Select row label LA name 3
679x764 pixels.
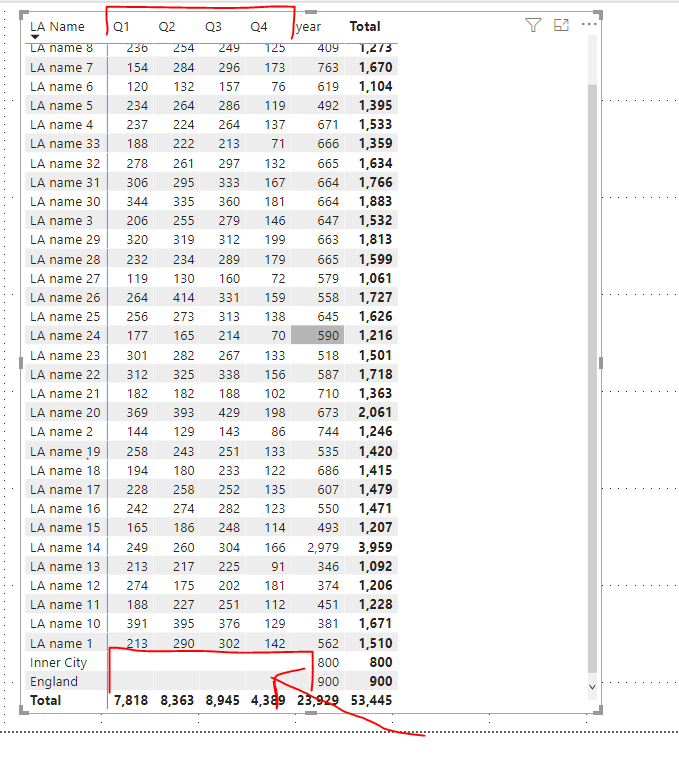point(61,220)
